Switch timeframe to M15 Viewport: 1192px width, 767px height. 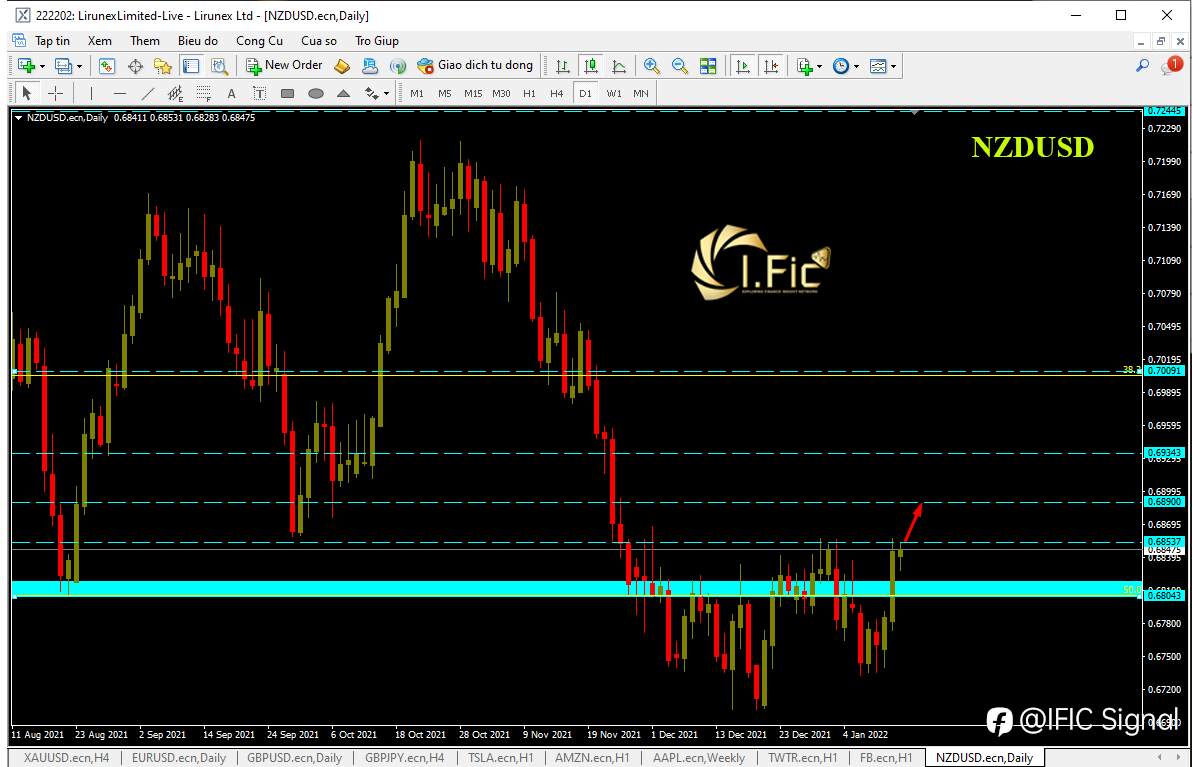click(x=473, y=93)
